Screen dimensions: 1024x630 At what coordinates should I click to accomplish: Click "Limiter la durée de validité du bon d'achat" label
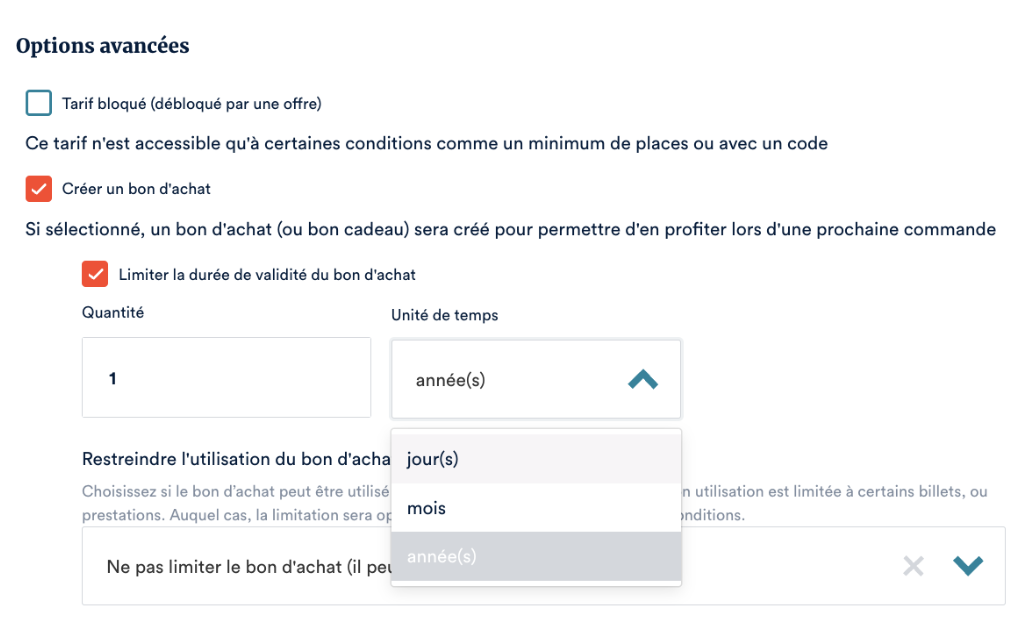pyautogui.click(x=267, y=273)
